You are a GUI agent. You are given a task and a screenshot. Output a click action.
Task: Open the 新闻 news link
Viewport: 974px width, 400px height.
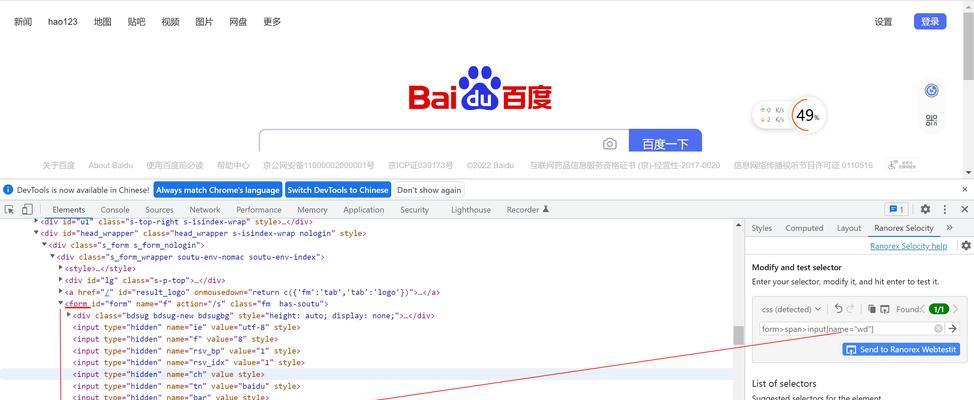[23, 22]
